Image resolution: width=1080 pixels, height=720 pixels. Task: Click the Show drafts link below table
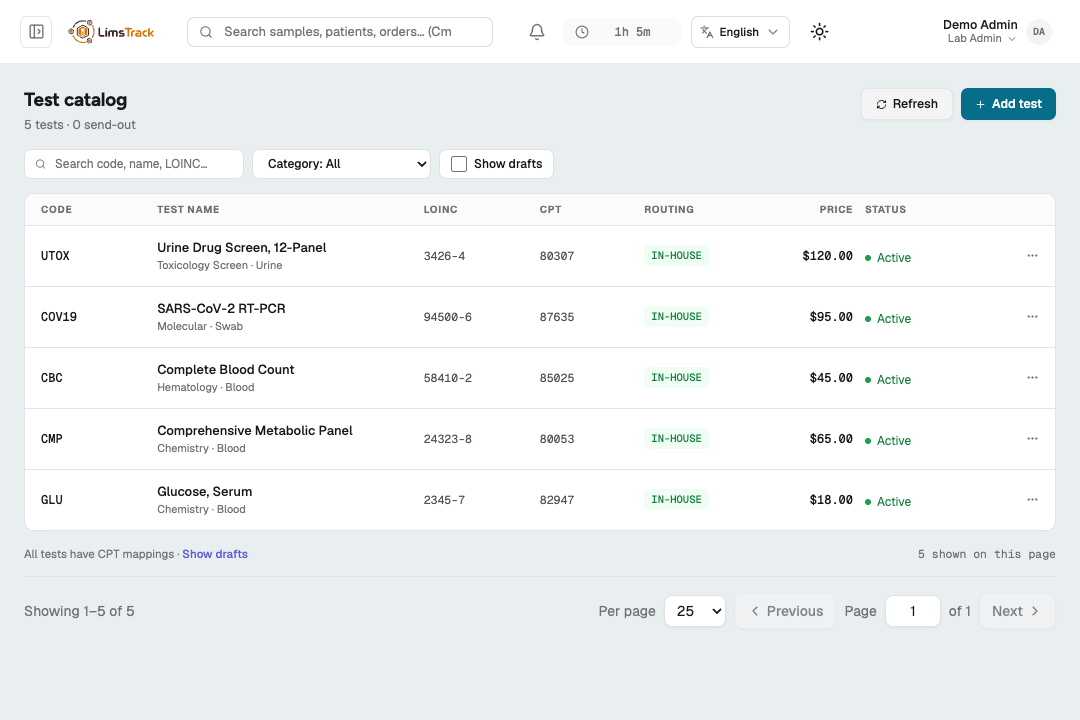215,554
